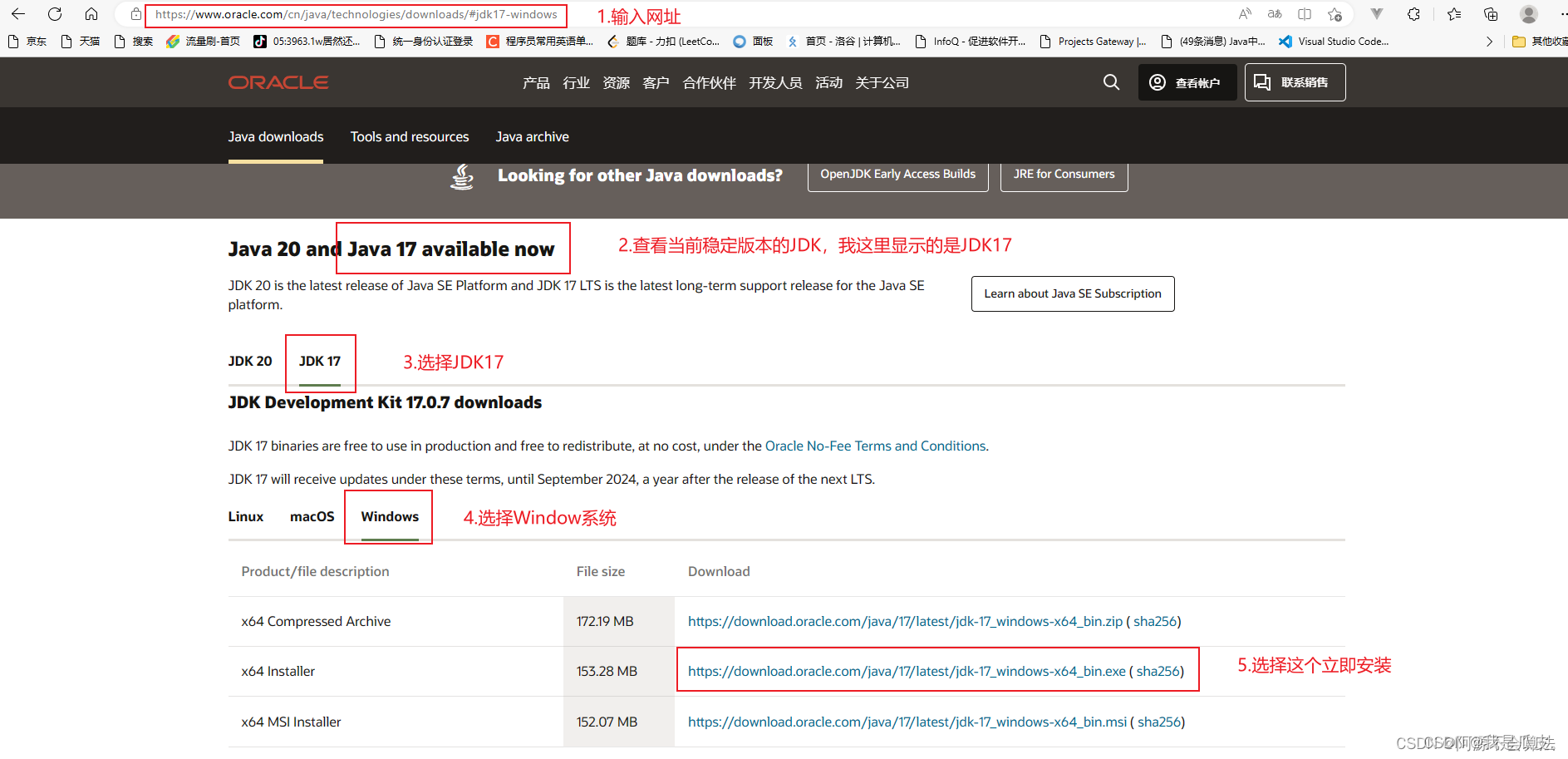Open the 活动 navigation menu

[x=828, y=82]
